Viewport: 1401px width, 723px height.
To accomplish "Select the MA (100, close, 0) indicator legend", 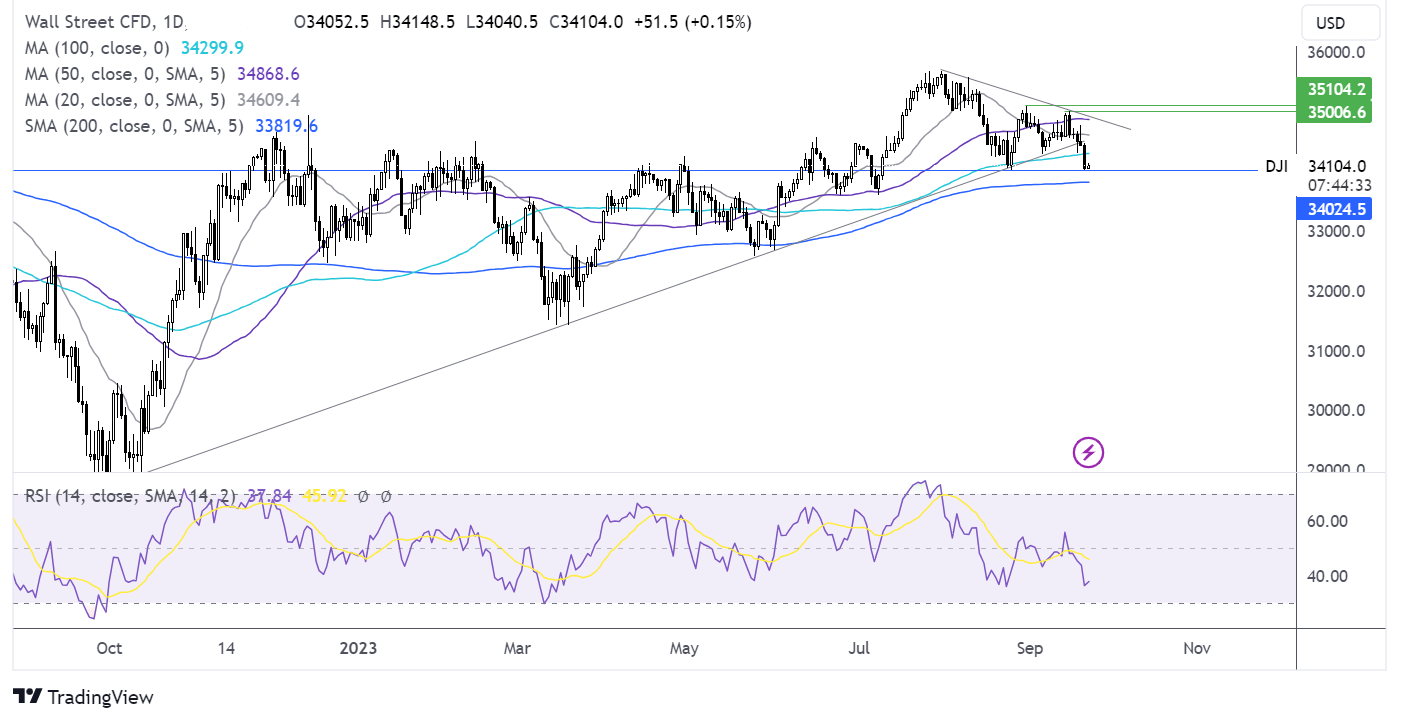I will (95, 47).
